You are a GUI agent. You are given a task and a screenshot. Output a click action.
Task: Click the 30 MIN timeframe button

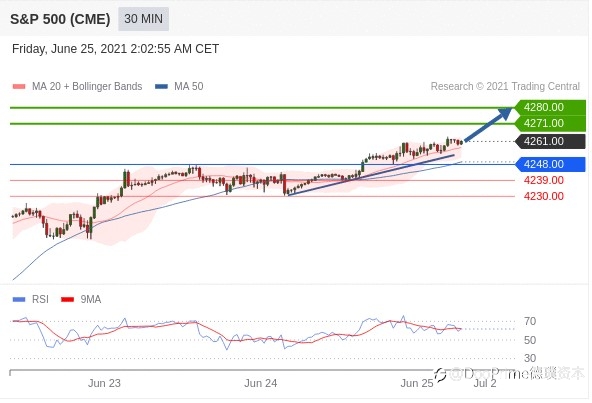point(143,19)
